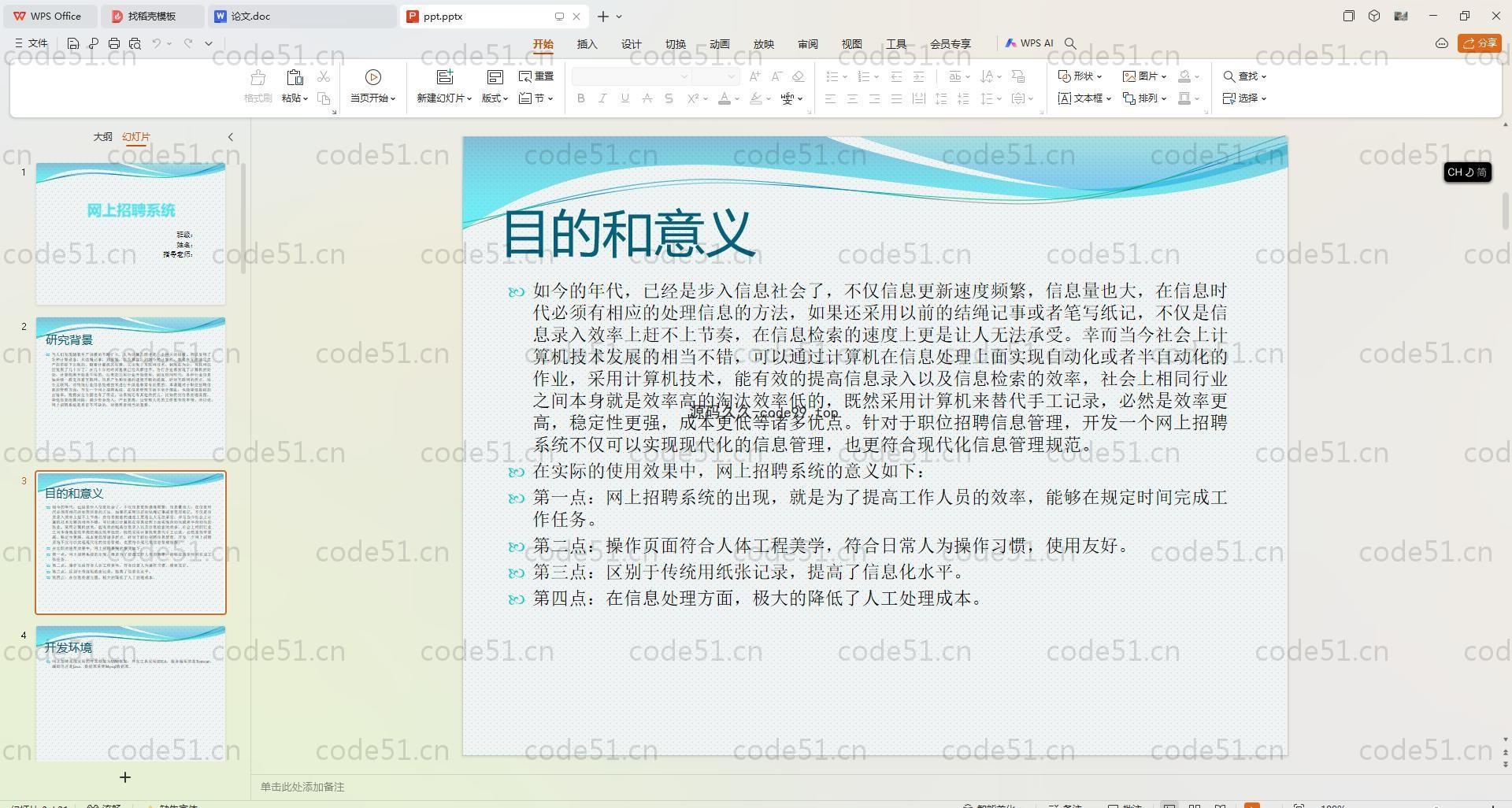Click the Cut scissors icon
This screenshot has height=808, width=1512.
[x=324, y=76]
